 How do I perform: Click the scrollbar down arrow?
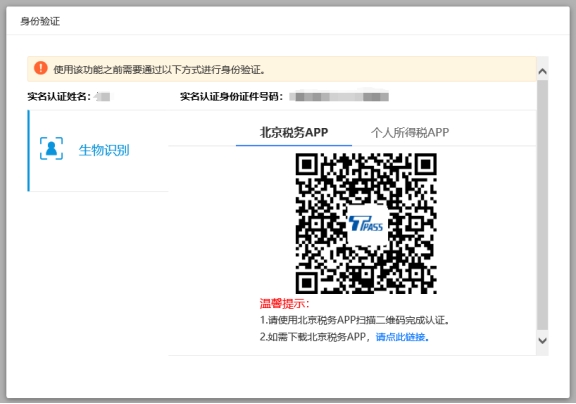(x=542, y=340)
